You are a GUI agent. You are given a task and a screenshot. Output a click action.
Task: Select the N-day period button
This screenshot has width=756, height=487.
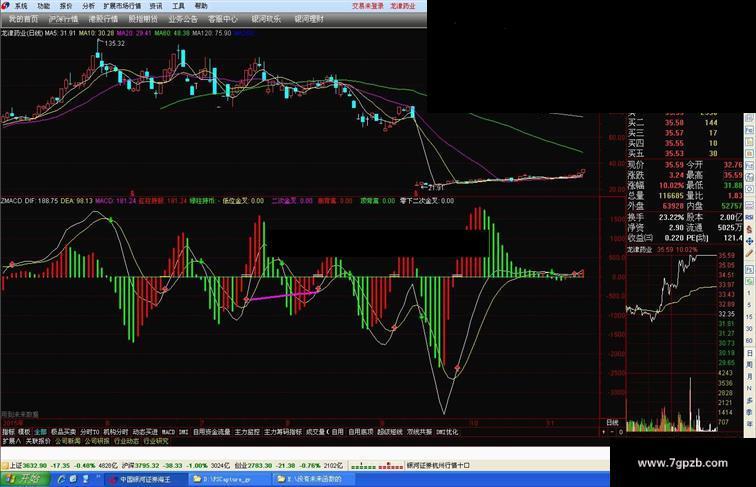click(749, 388)
